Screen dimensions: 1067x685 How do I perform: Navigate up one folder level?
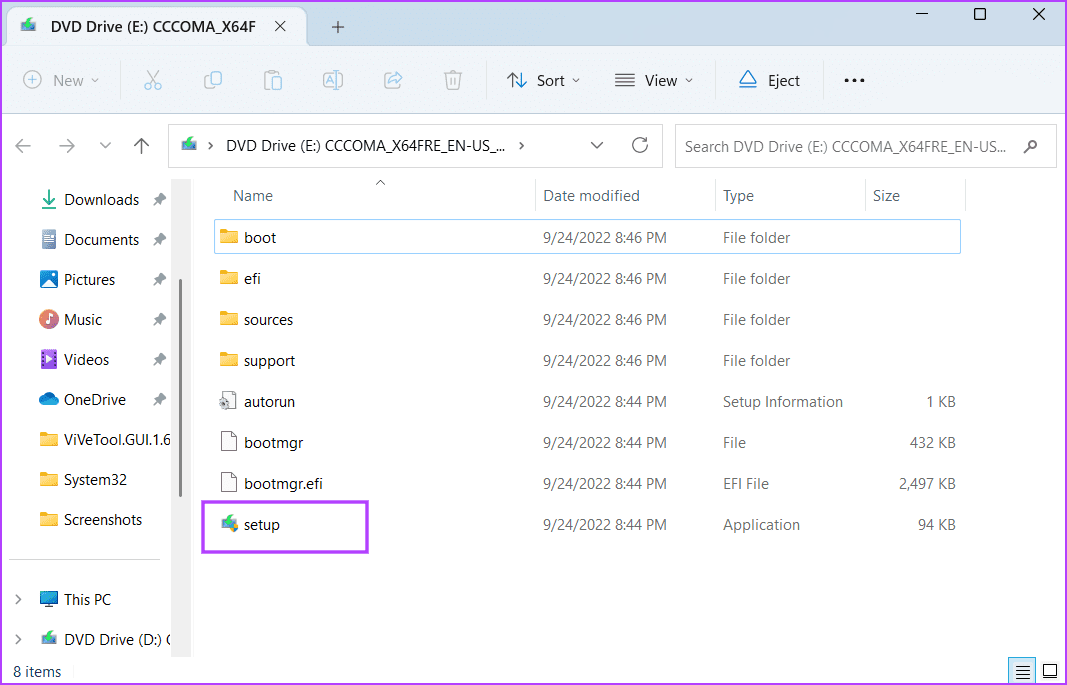point(142,146)
